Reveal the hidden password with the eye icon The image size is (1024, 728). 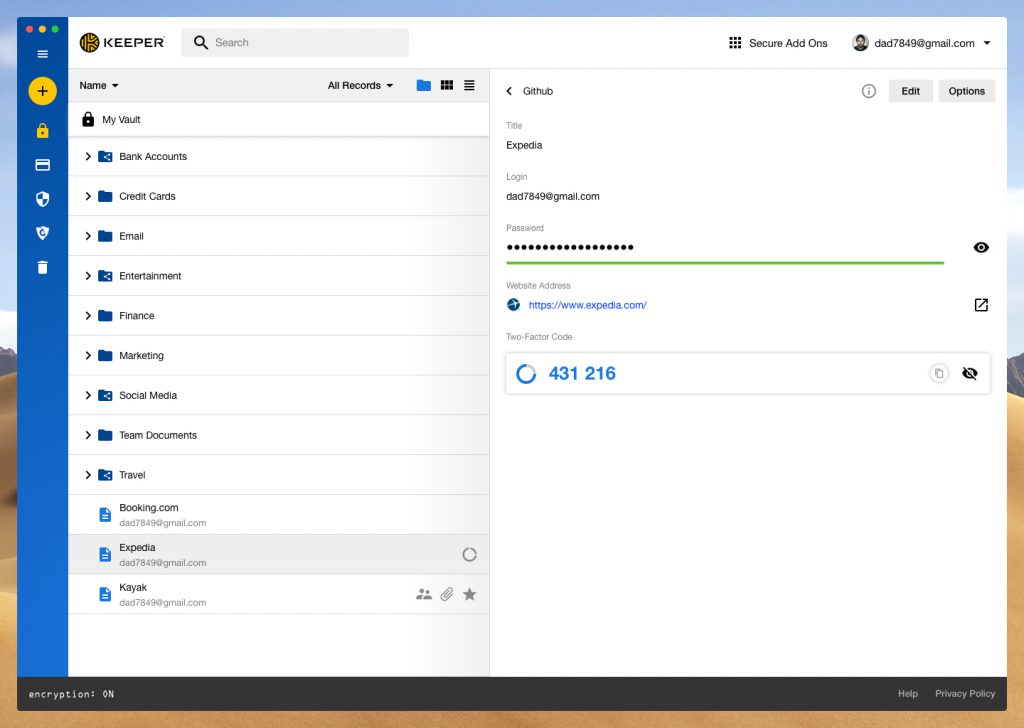(x=981, y=247)
